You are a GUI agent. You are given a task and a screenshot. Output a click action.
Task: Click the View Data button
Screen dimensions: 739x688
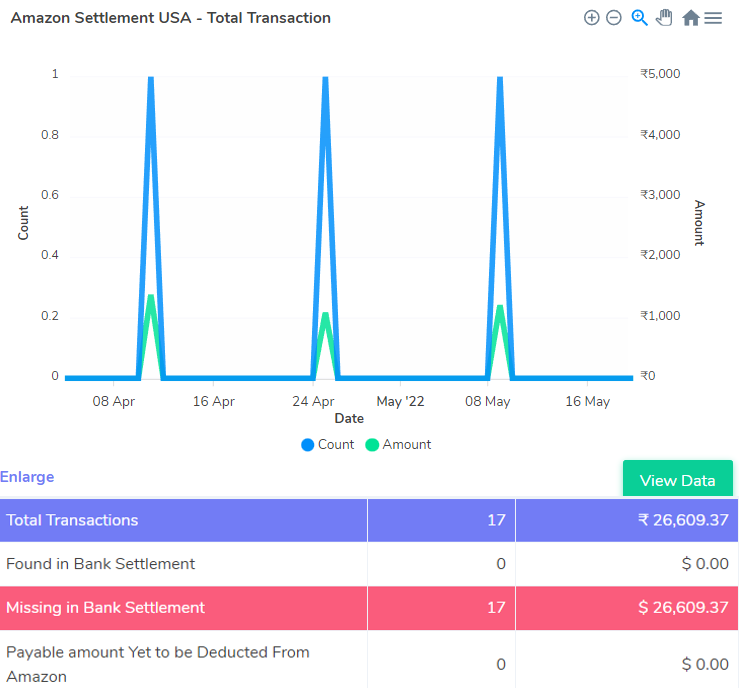point(677,480)
